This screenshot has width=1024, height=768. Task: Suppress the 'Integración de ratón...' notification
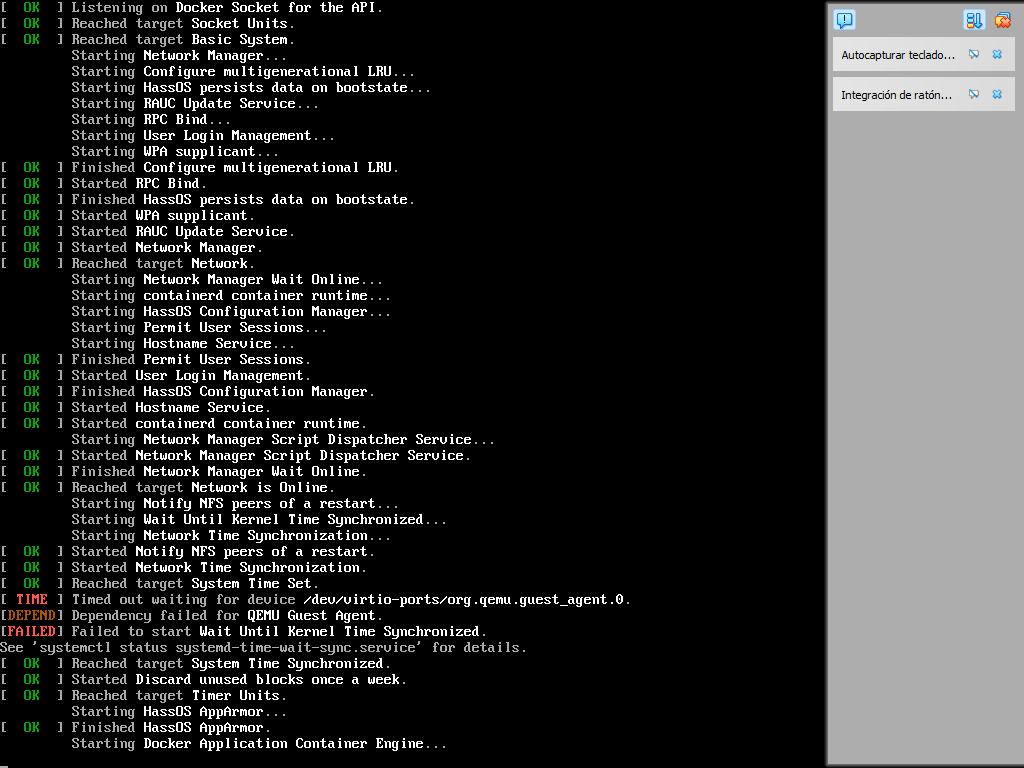[974, 95]
